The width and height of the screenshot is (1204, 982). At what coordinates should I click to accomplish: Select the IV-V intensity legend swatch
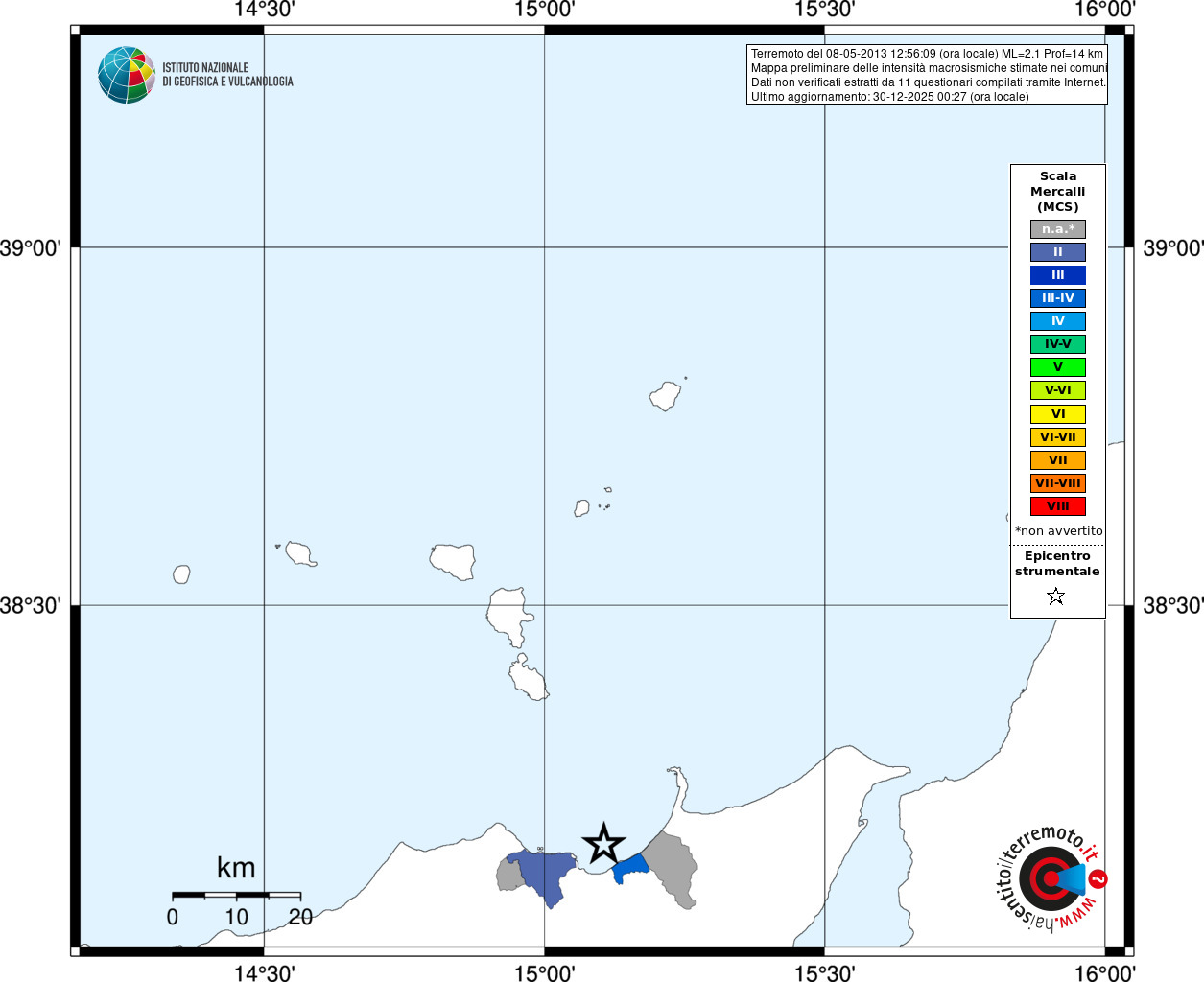[x=1058, y=344]
